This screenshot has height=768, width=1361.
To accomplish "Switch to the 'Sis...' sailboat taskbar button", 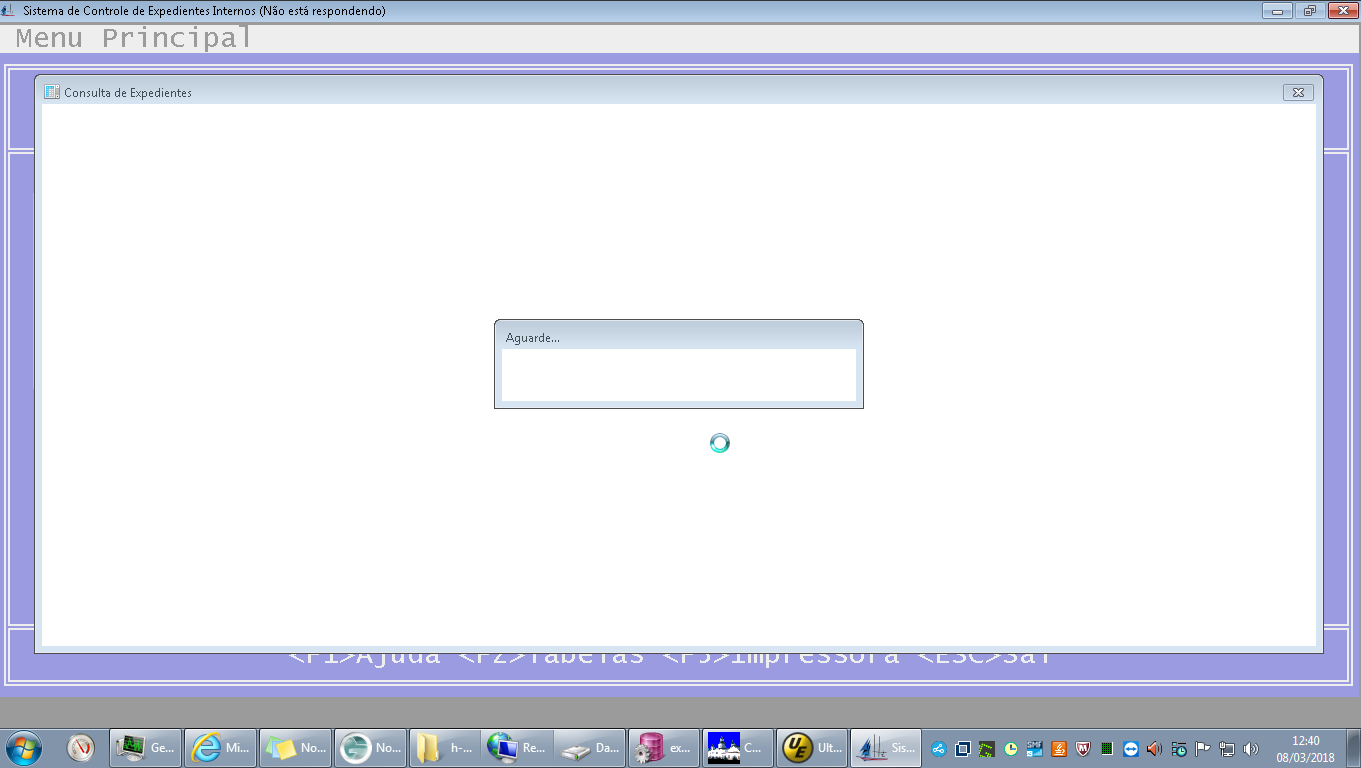I will pyautogui.click(x=886, y=748).
